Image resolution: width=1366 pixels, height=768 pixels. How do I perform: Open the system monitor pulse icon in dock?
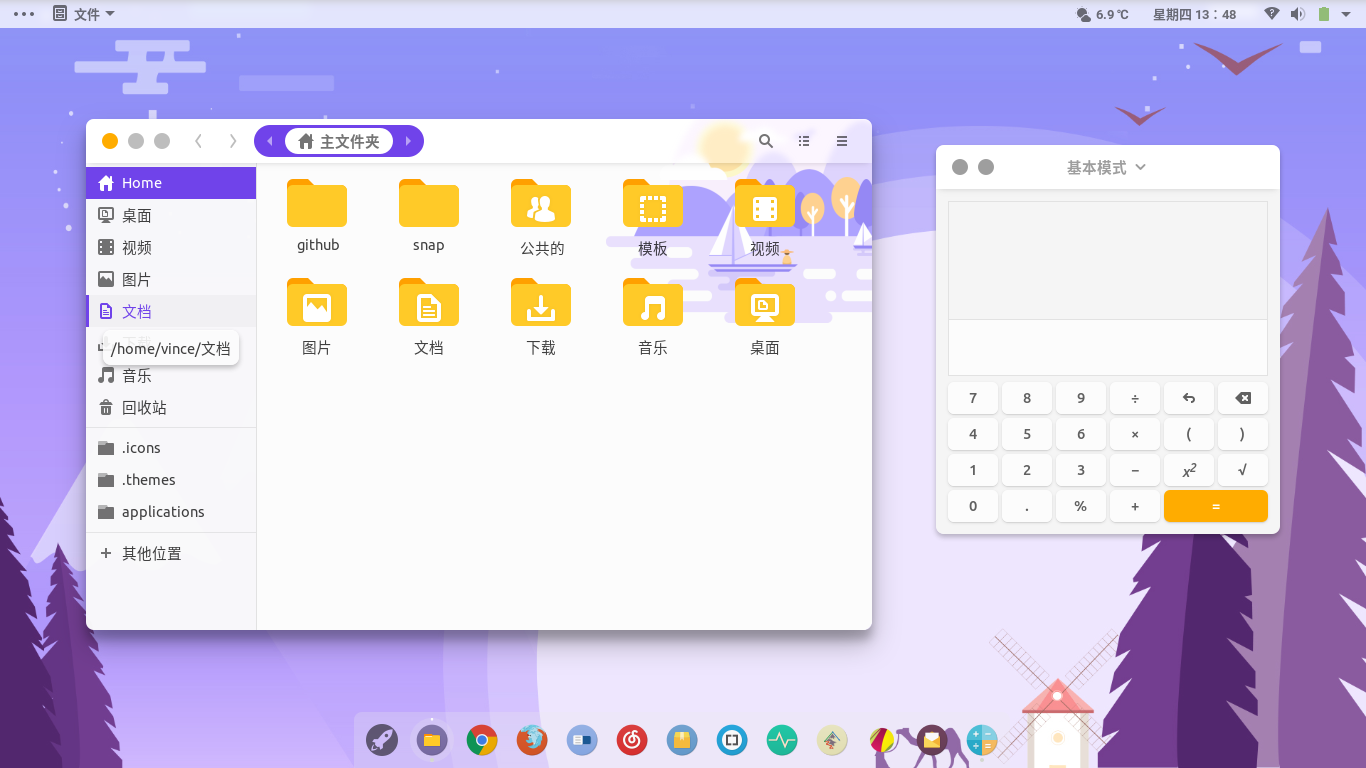[x=782, y=740]
